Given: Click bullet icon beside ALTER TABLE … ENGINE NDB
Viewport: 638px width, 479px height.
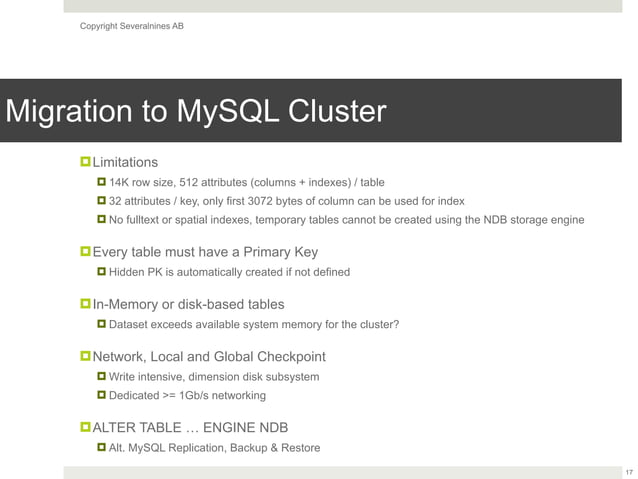Looking at the screenshot, I should (85, 427).
